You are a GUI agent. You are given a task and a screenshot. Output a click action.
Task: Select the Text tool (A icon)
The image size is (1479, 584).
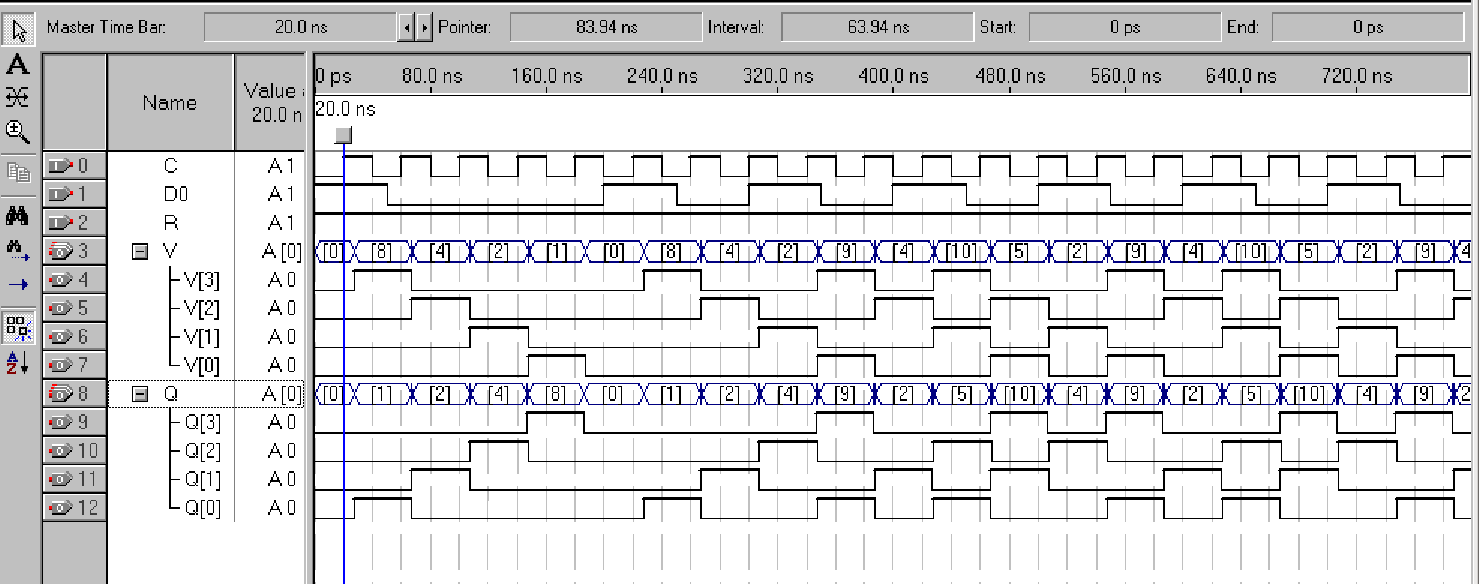18,66
